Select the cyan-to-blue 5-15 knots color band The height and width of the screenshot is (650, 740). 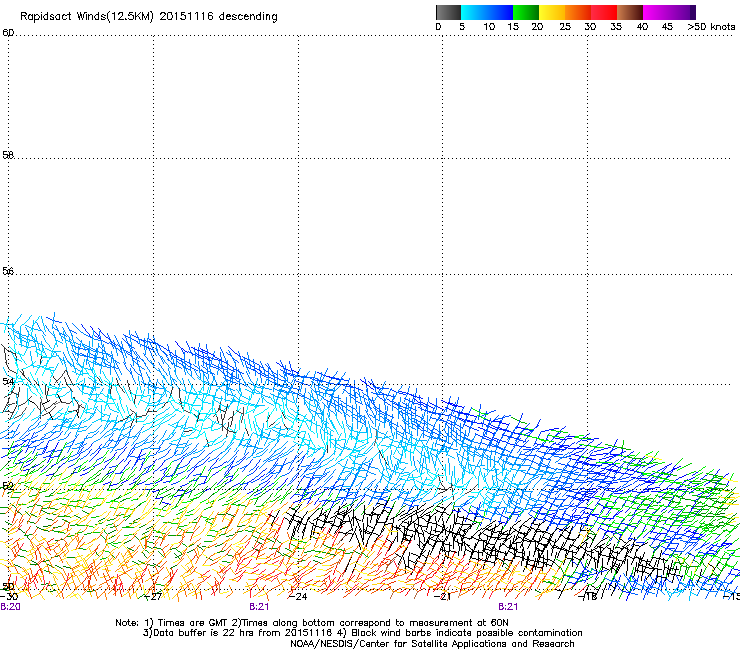[487, 12]
